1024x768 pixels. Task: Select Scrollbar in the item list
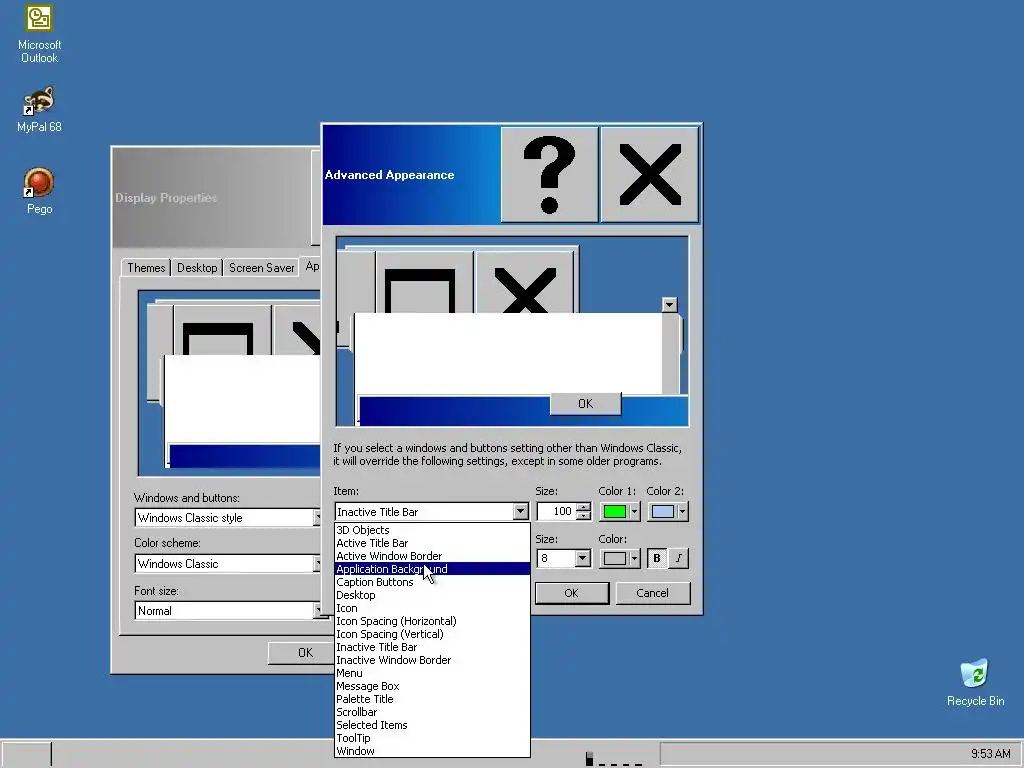click(432, 712)
